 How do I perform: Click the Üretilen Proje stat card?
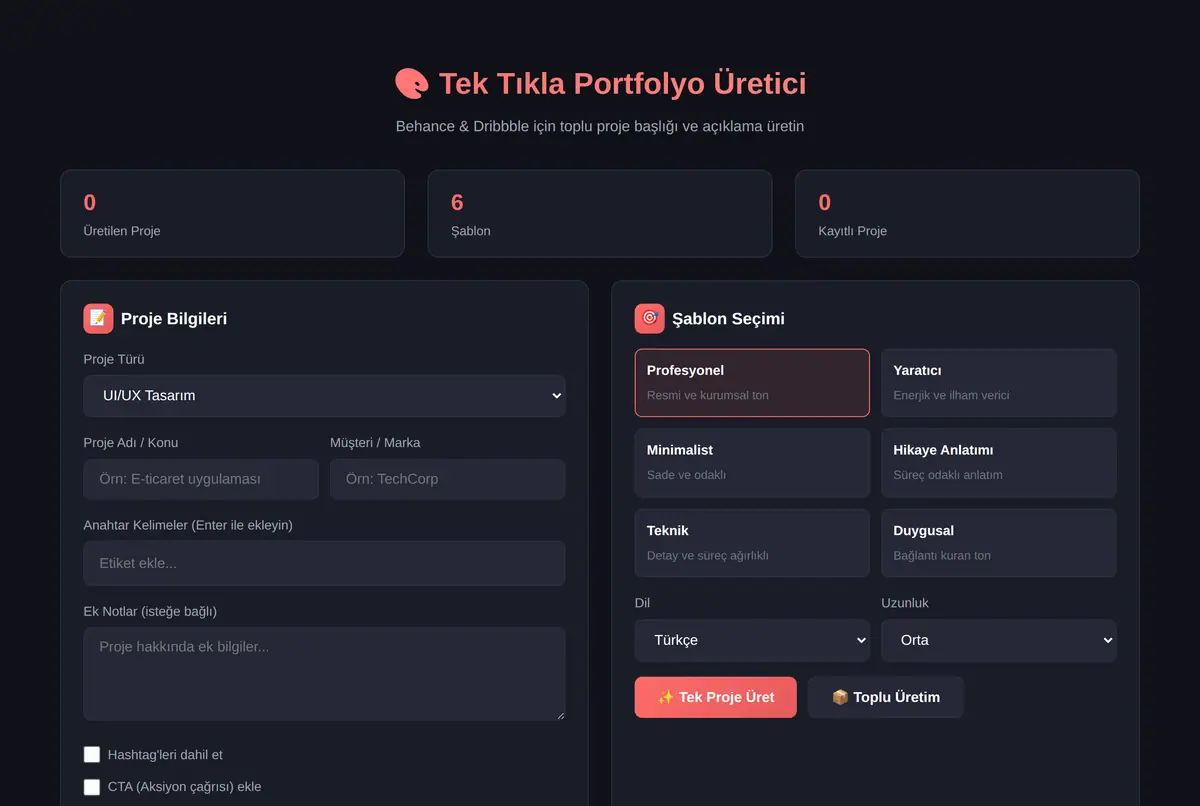tap(232, 213)
